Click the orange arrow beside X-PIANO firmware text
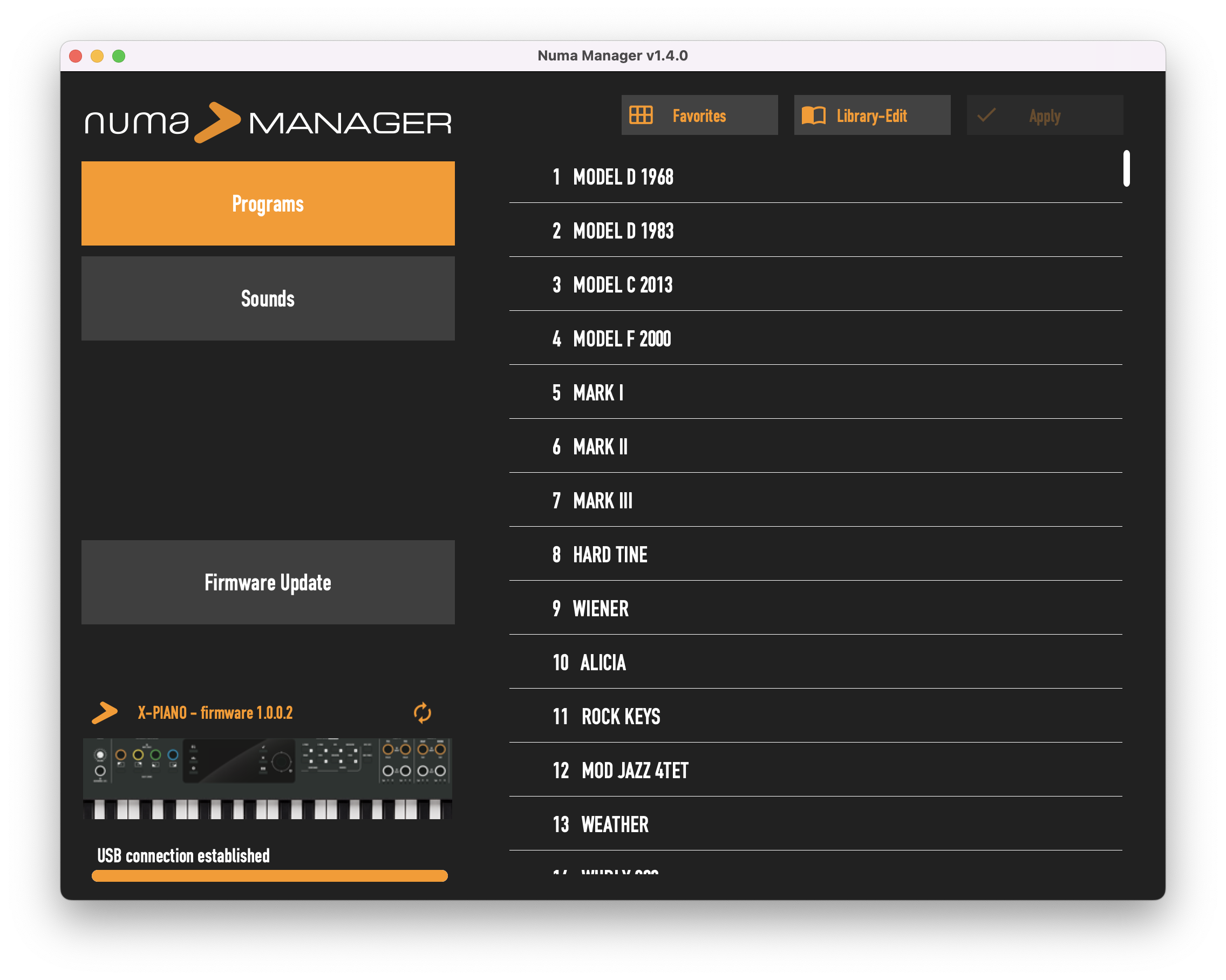 pyautogui.click(x=104, y=712)
